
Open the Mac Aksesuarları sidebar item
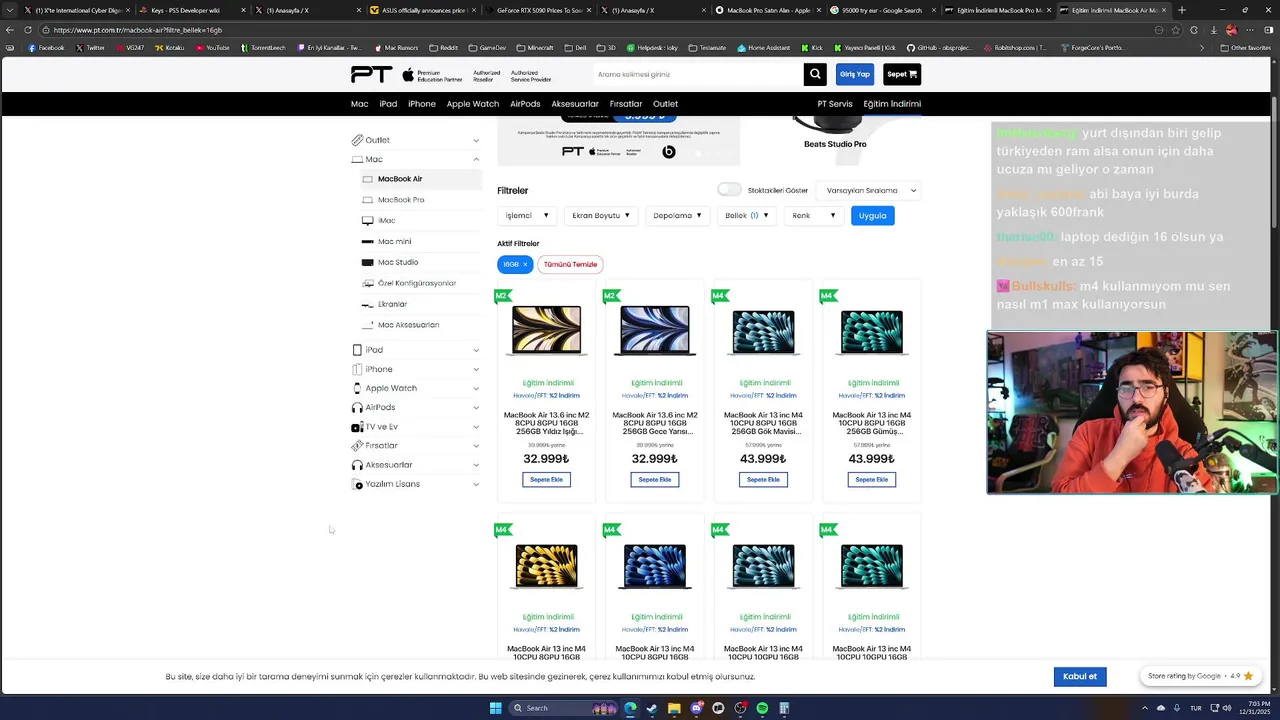click(x=408, y=325)
